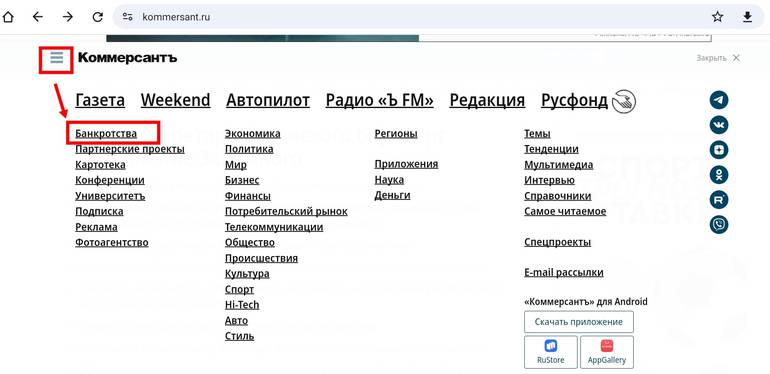Open the Наука link
Image resolution: width=770 pixels, height=374 pixels.
[389, 180]
